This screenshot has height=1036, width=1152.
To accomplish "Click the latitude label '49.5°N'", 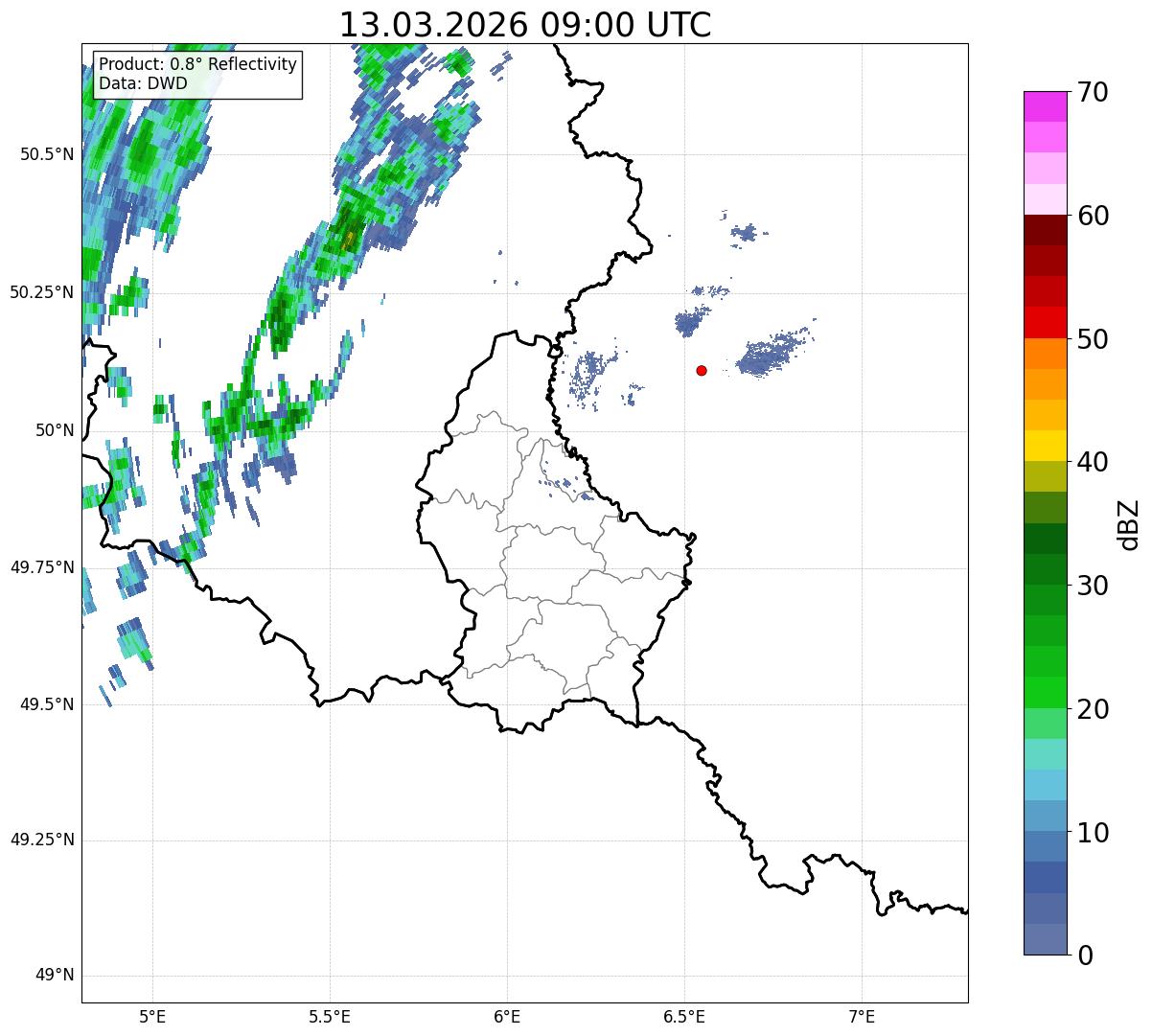I will pyautogui.click(x=47, y=704).
